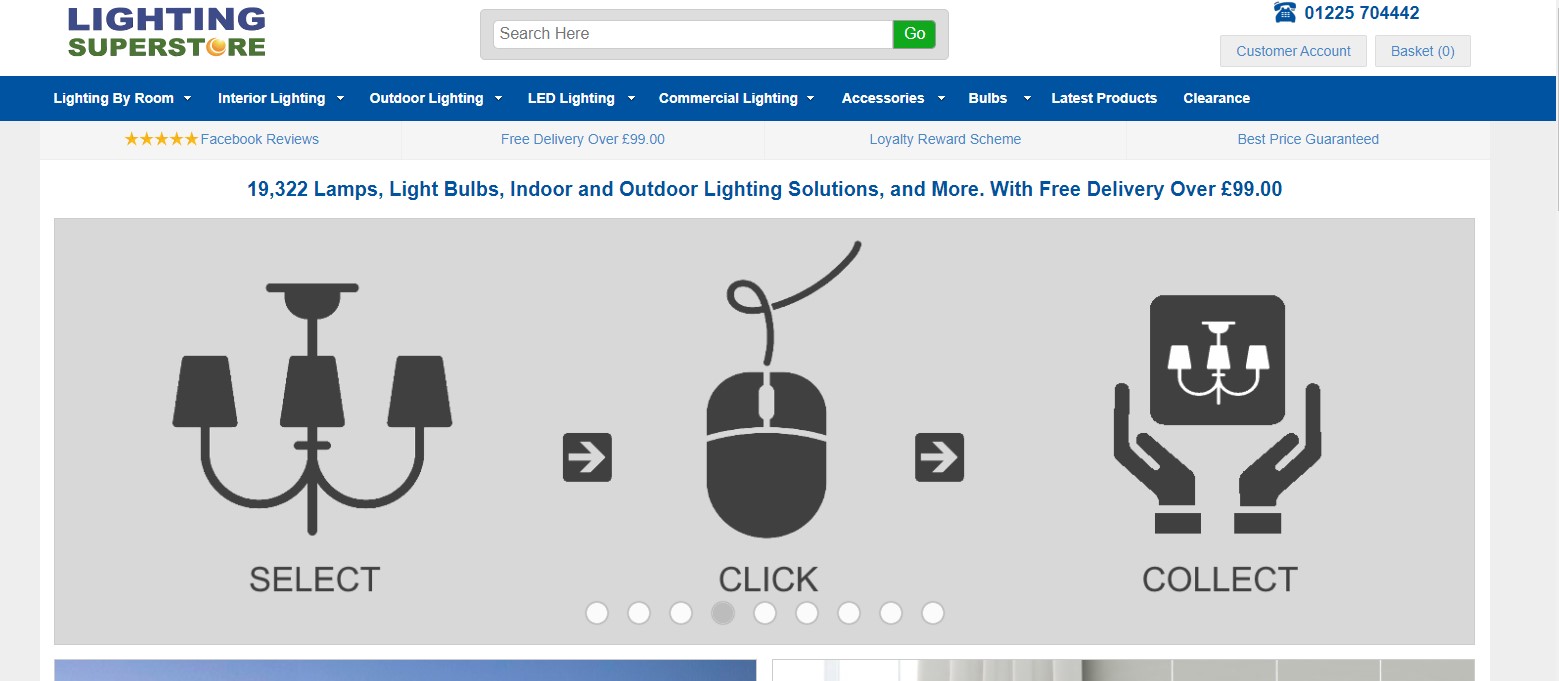Viewport: 1559px width, 681px height.
Task: Expand the Lighting By Room dropdown
Action: pos(122,98)
